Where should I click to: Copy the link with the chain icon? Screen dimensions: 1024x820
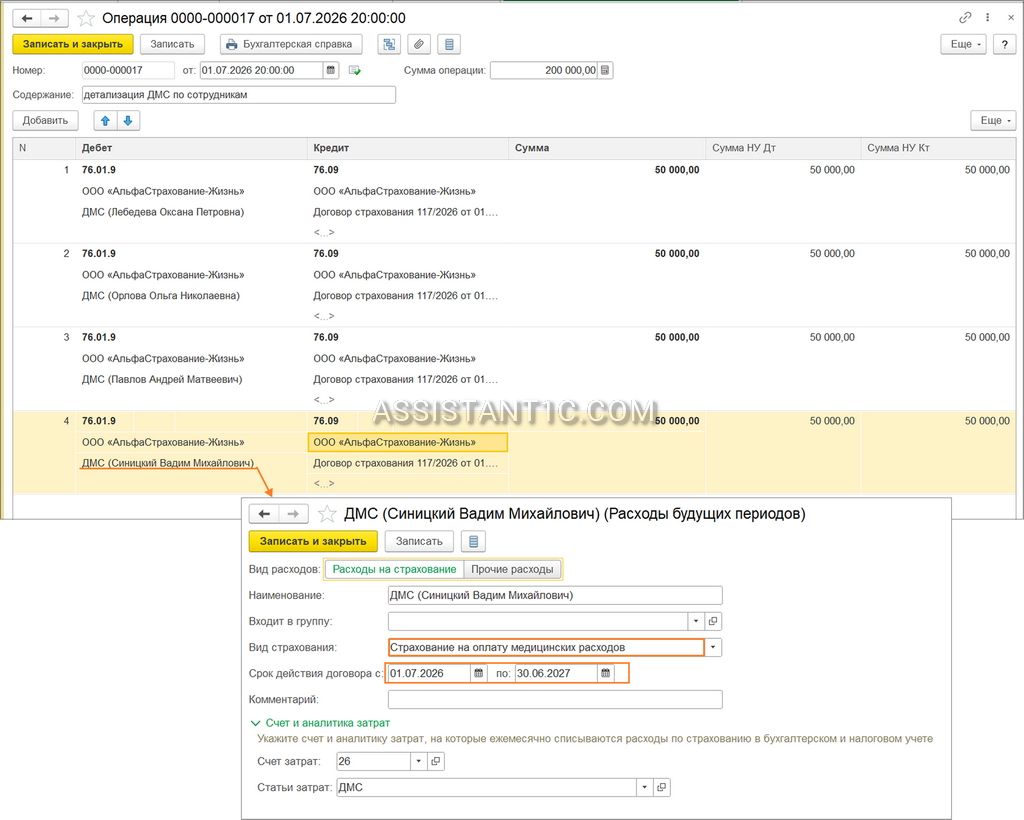[x=965, y=18]
